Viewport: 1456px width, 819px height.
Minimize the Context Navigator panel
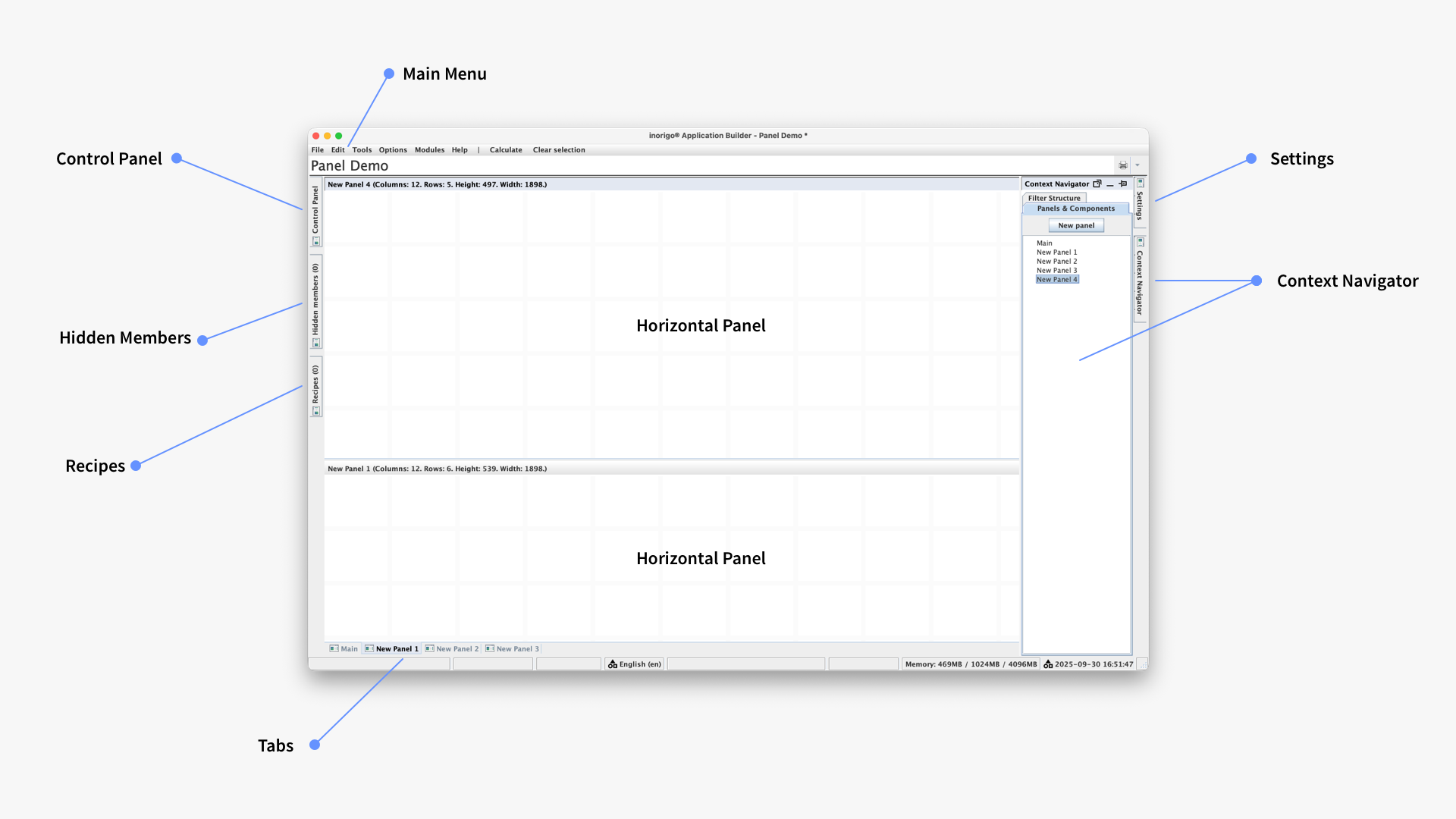point(1110,184)
